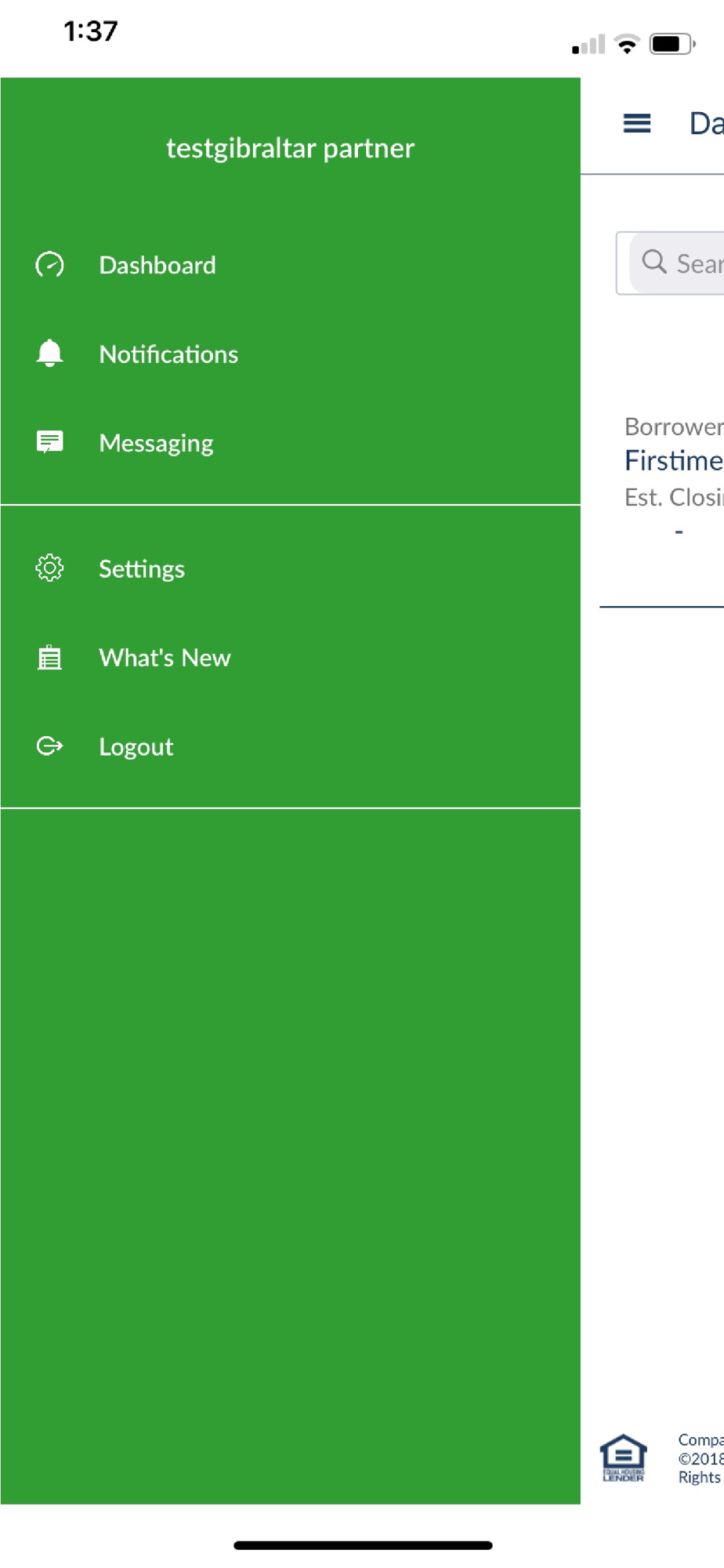Tap the iOS home indicator bar
Image resolution: width=724 pixels, height=1568 pixels.
point(363,1545)
